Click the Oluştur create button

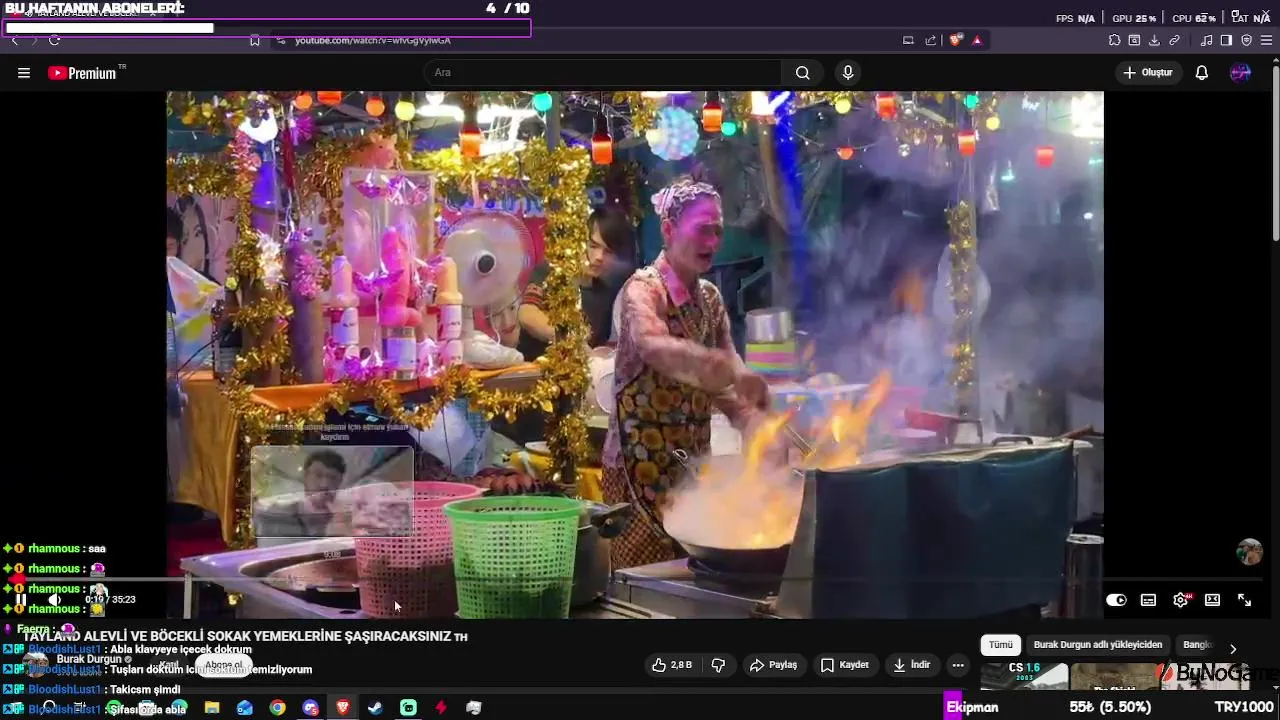(x=1147, y=73)
